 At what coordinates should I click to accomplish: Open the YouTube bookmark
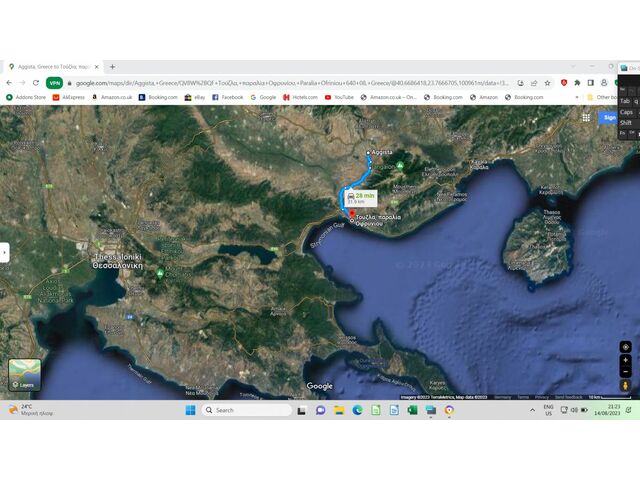tap(339, 97)
